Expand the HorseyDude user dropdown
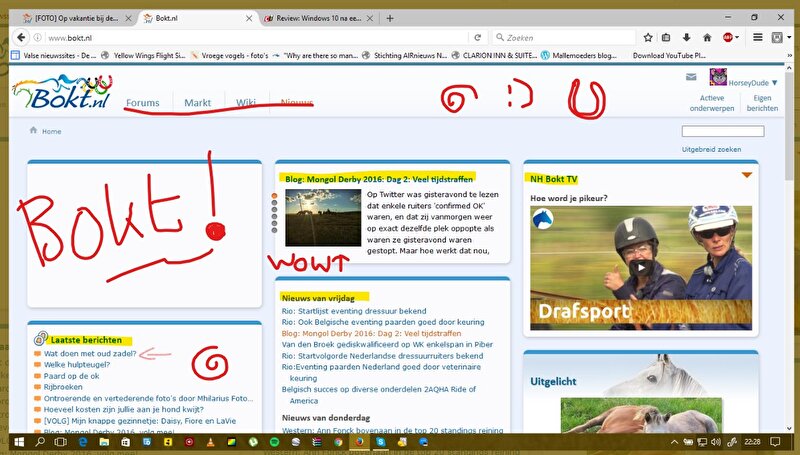The height and width of the screenshot is (455, 800). [773, 82]
